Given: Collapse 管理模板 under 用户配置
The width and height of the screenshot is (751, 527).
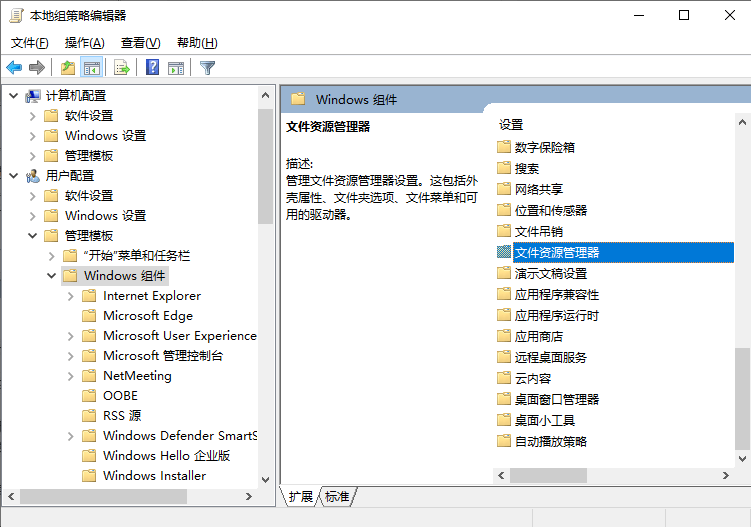Looking at the screenshot, I should tap(33, 236).
